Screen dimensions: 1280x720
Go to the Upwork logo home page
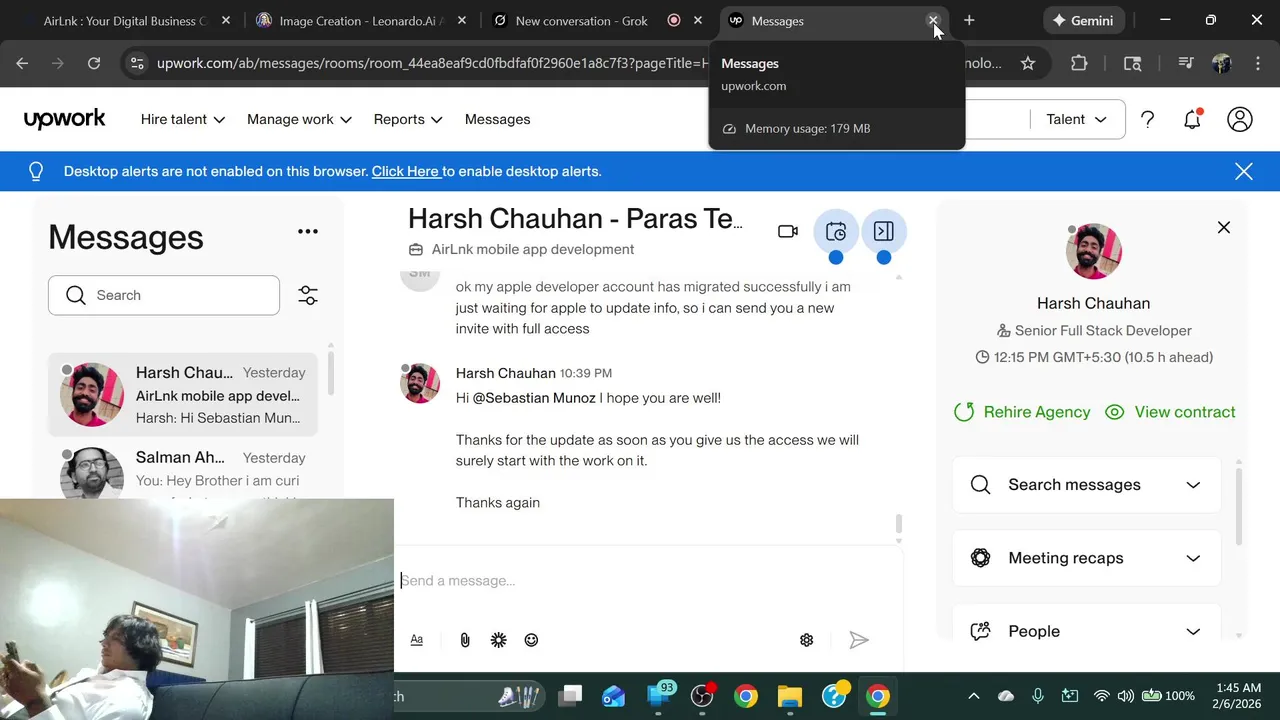[65, 119]
